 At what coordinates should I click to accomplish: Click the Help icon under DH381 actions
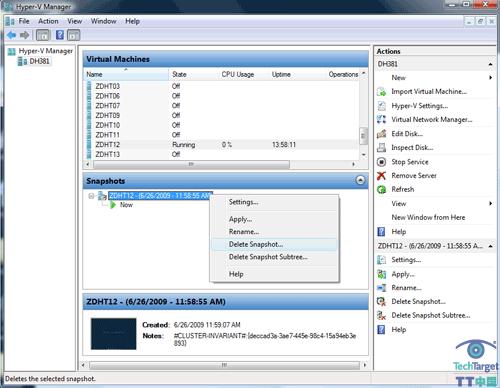click(381, 232)
